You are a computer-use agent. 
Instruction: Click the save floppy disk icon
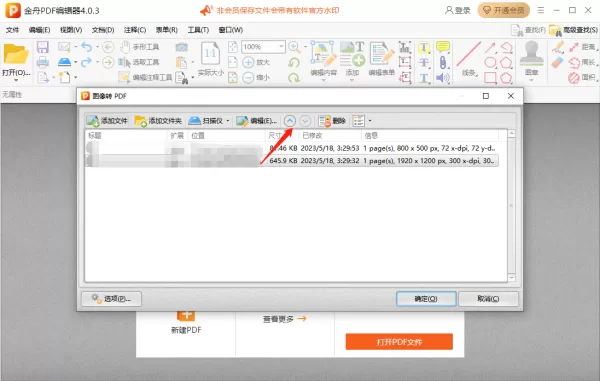coord(42,47)
